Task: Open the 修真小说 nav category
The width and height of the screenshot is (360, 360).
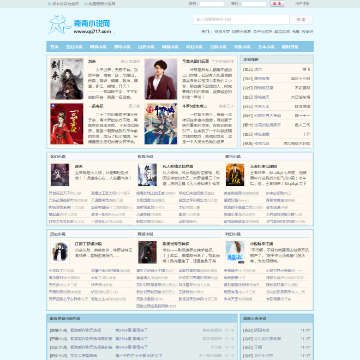Action: 98,47
